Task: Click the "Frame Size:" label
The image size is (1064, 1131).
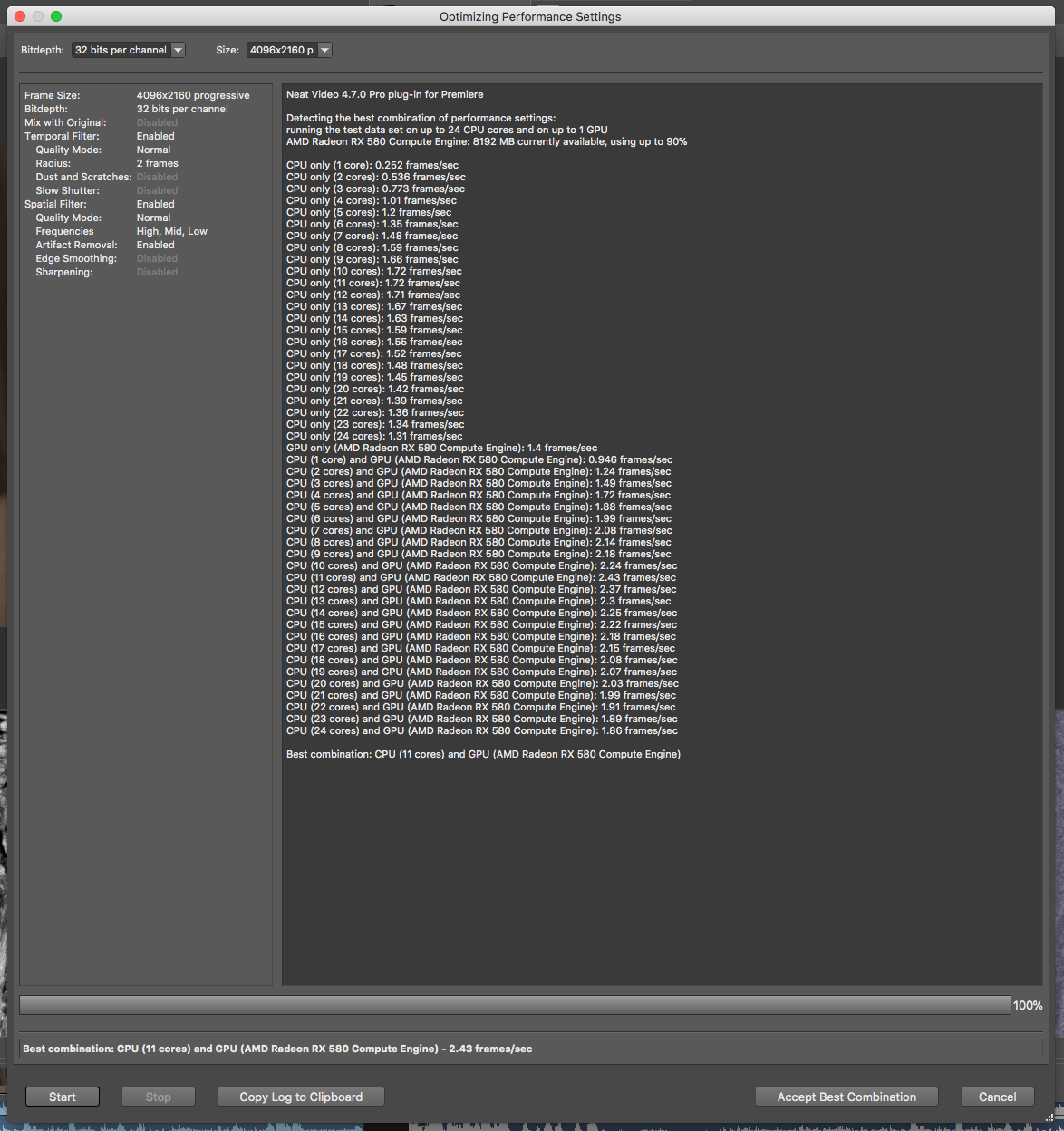Action: point(53,95)
